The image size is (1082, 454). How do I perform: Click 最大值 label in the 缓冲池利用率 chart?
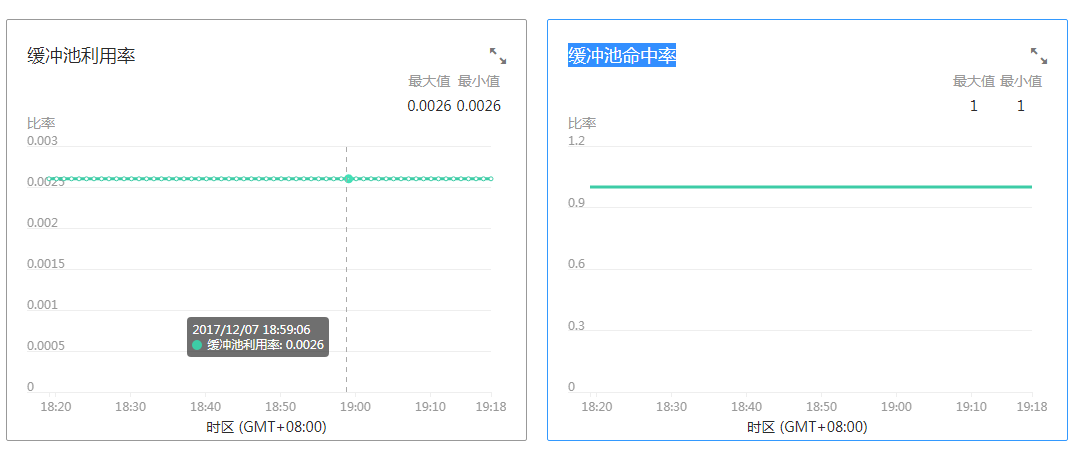coord(429,81)
